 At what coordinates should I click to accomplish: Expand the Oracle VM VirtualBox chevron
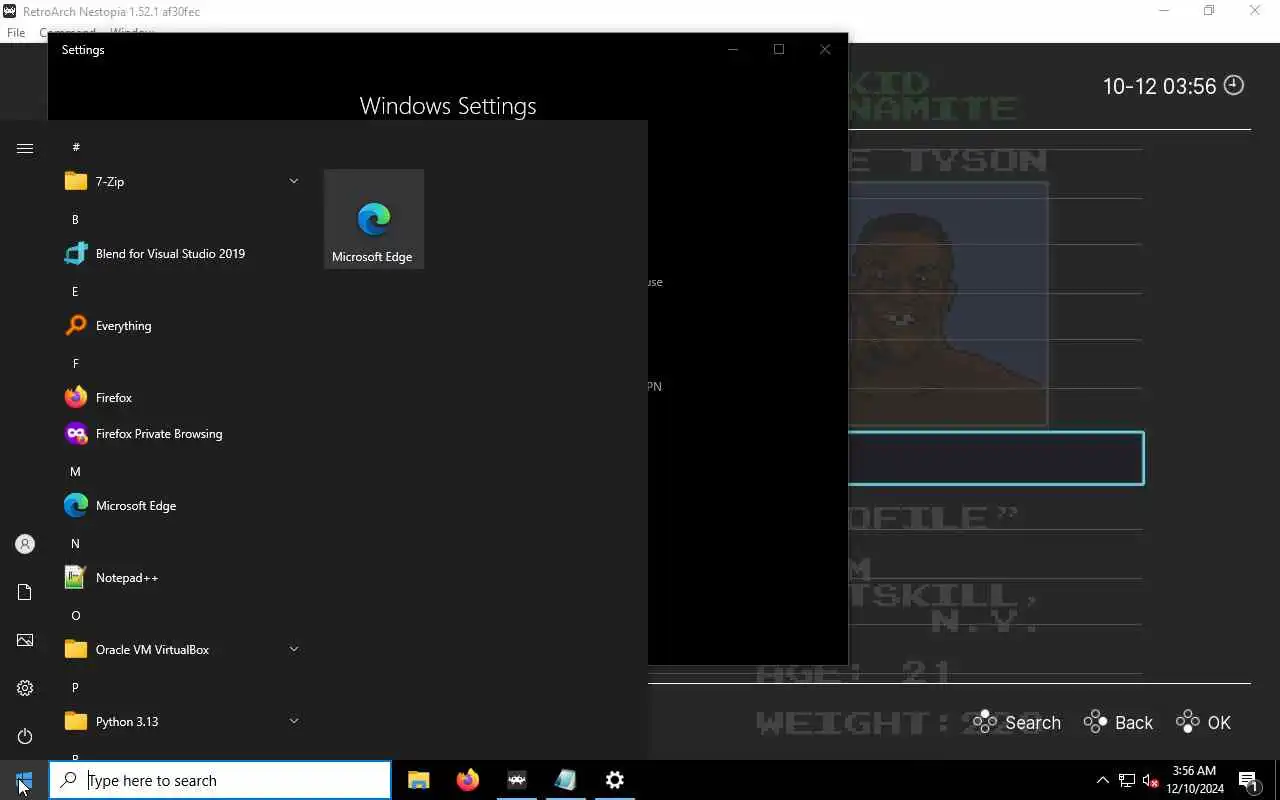pyautogui.click(x=294, y=649)
